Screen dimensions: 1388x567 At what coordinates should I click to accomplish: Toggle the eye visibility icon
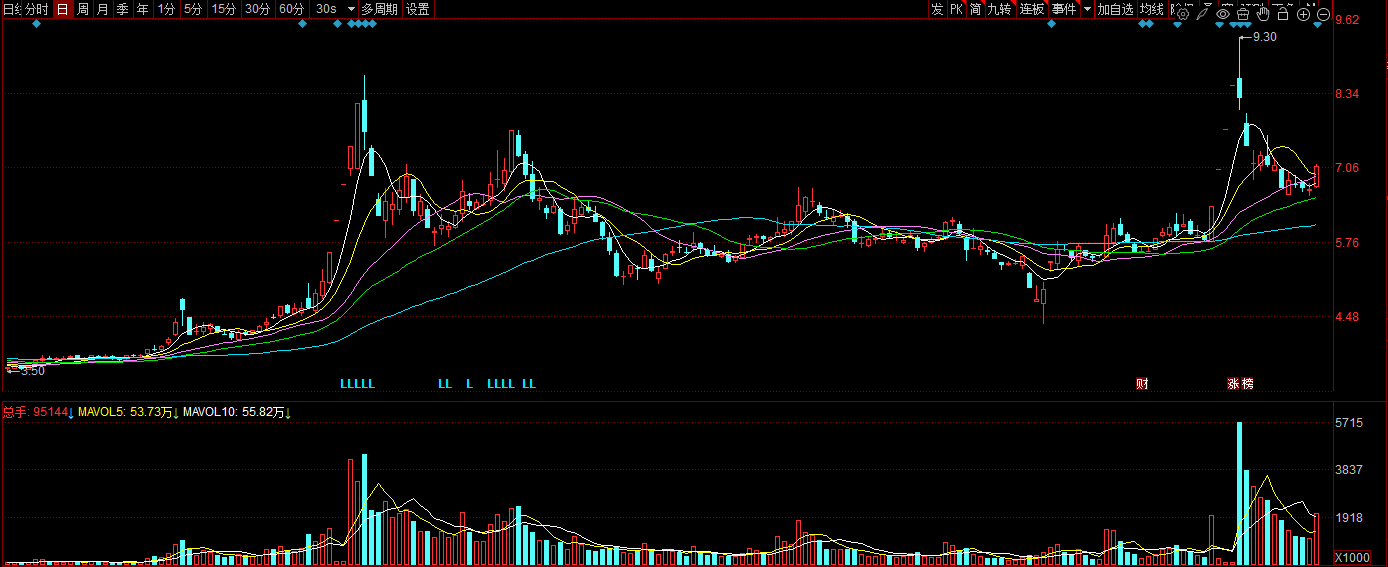coord(1222,14)
